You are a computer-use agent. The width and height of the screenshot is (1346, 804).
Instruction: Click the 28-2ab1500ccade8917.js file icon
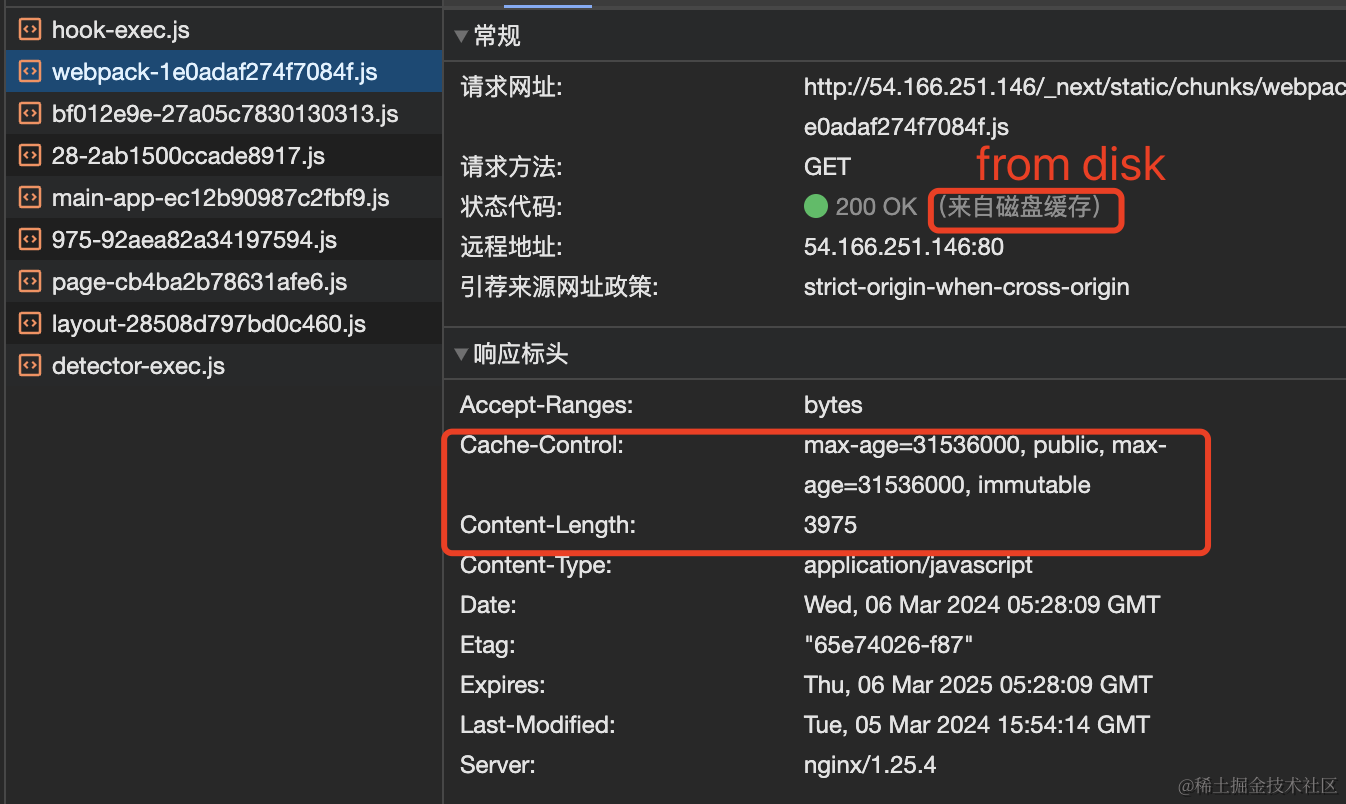click(30, 156)
